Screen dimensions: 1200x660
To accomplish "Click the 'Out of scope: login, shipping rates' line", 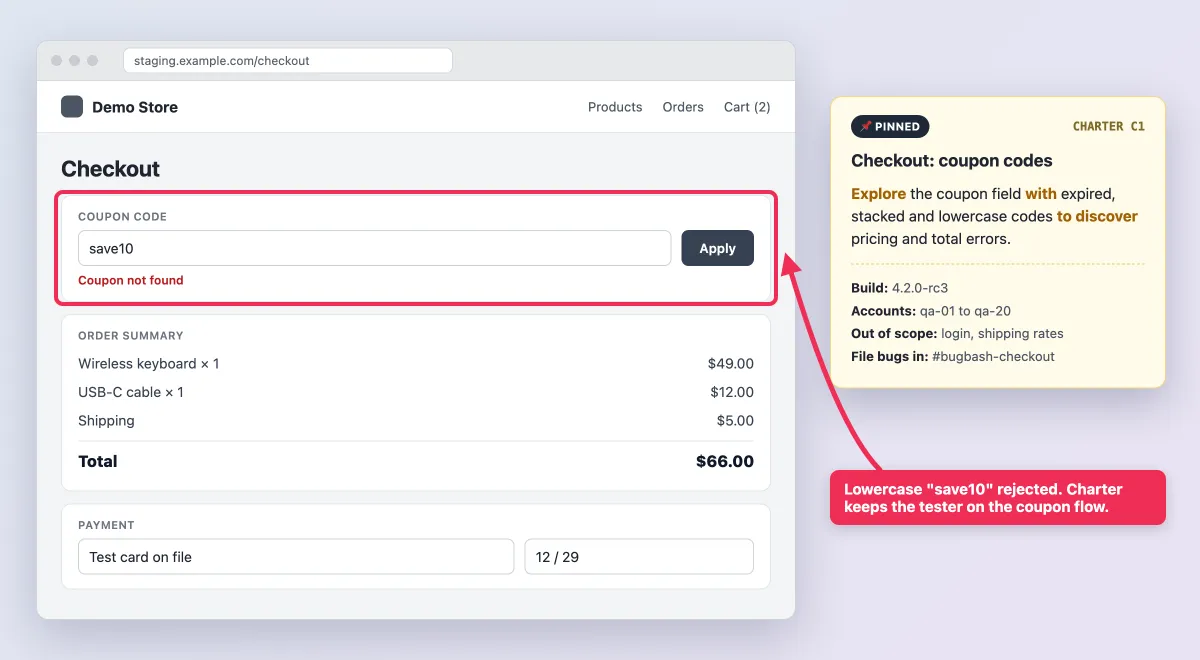I will tap(957, 334).
